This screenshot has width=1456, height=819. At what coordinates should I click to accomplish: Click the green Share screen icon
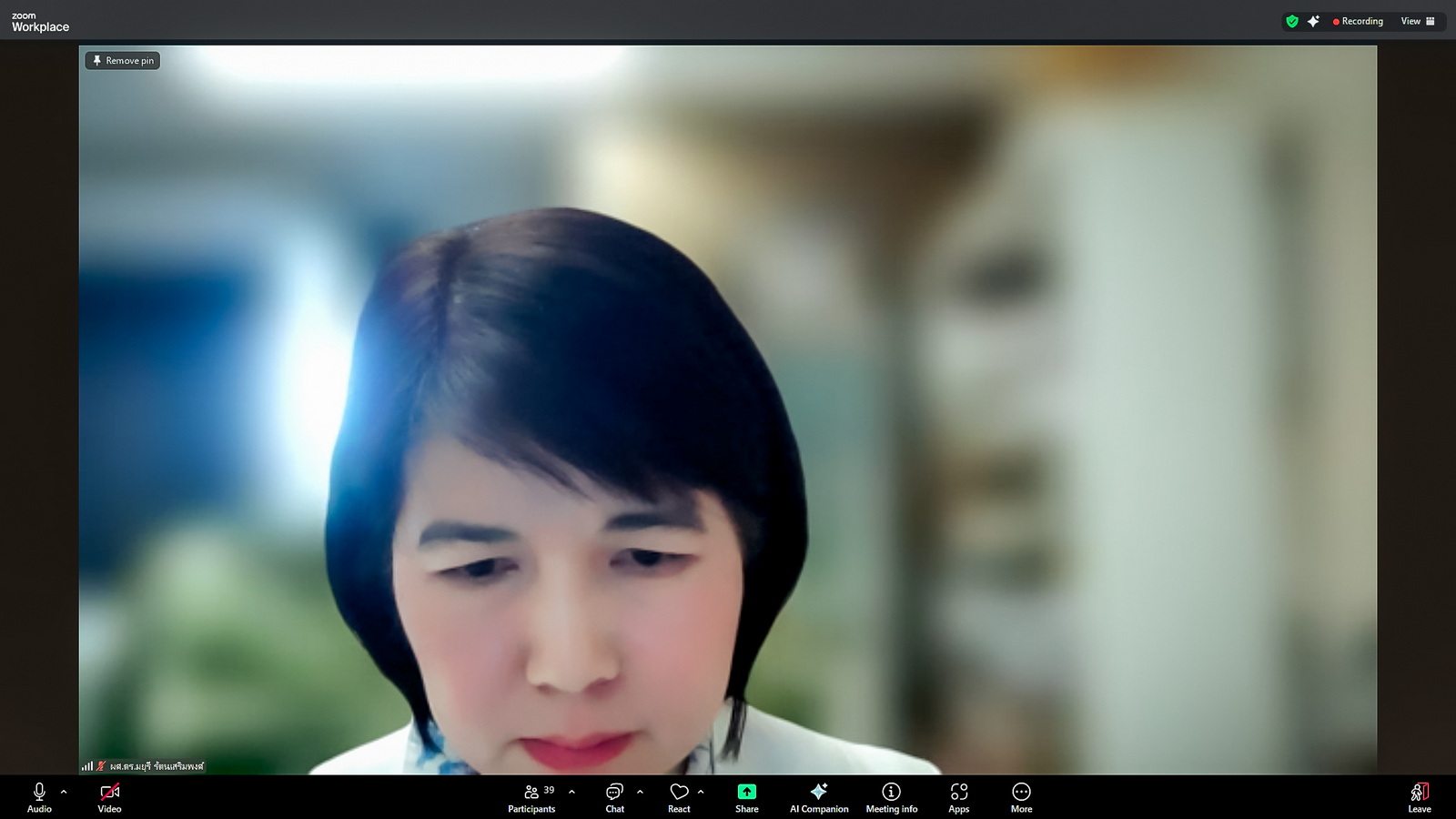[746, 792]
